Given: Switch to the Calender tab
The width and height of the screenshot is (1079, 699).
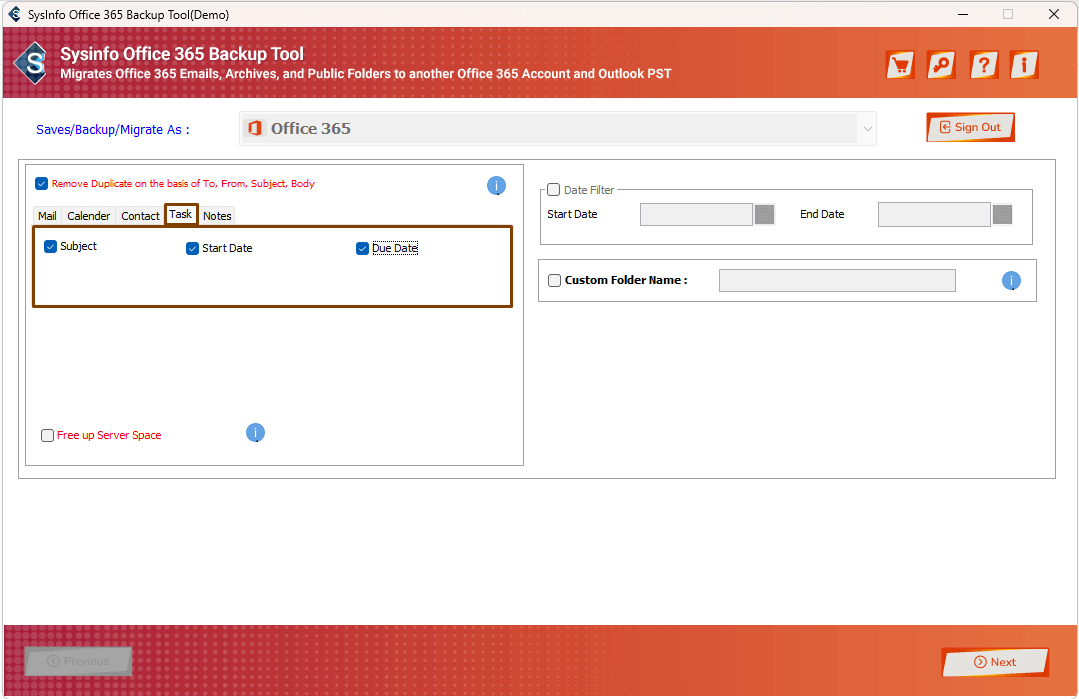Looking at the screenshot, I should [x=89, y=216].
